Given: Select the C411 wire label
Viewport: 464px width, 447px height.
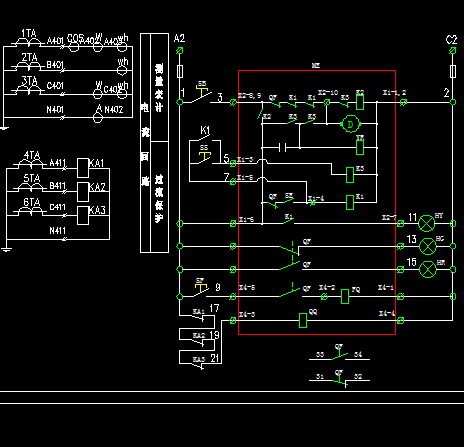Looking at the screenshot, I should click(58, 207).
